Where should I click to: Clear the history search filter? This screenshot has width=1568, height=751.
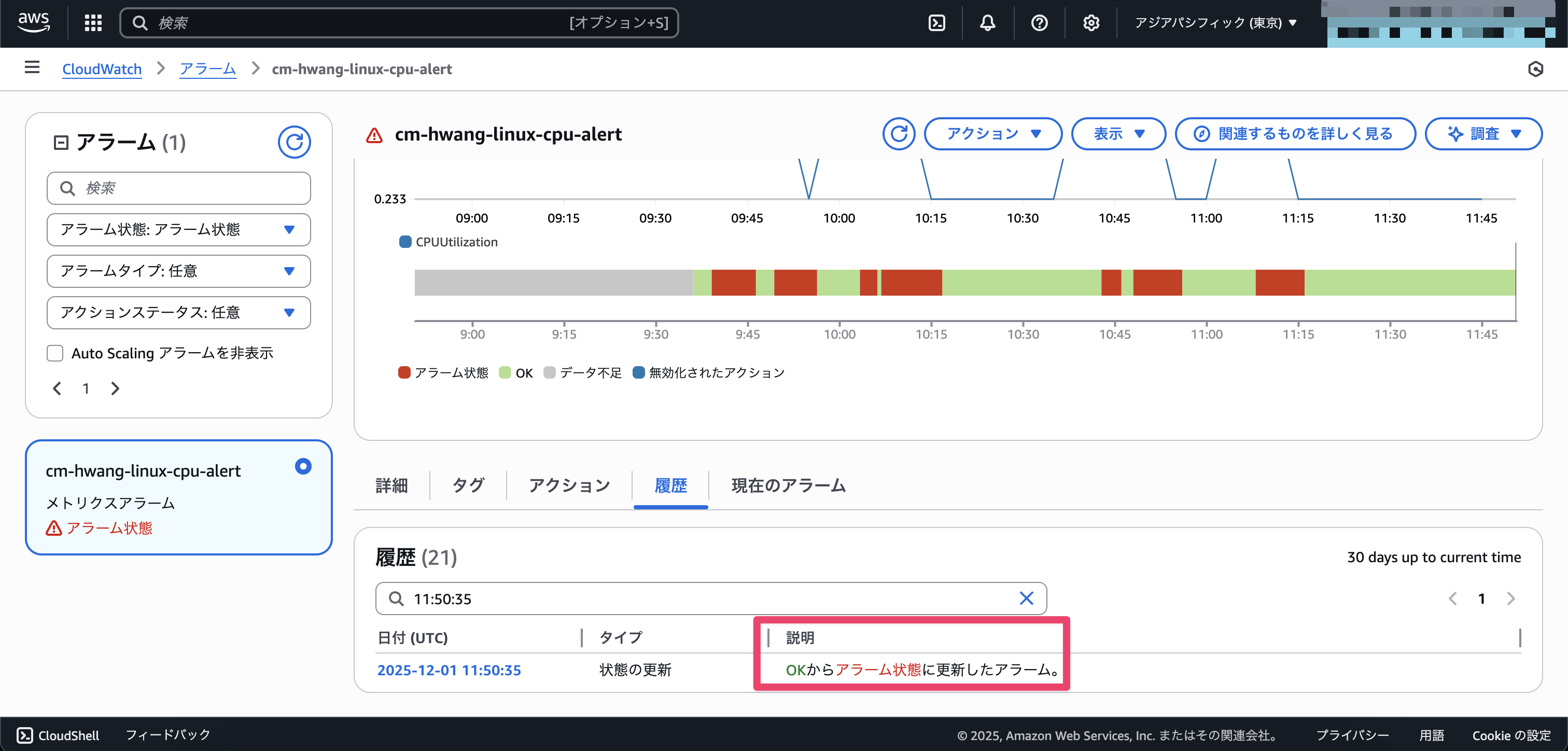(x=1026, y=598)
